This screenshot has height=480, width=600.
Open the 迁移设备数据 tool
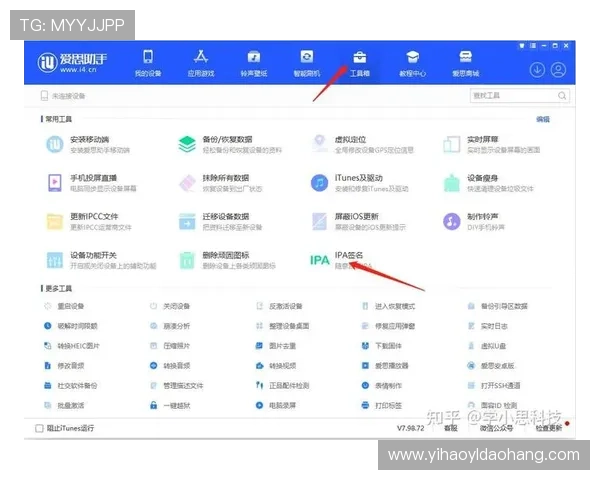pyautogui.click(x=221, y=222)
